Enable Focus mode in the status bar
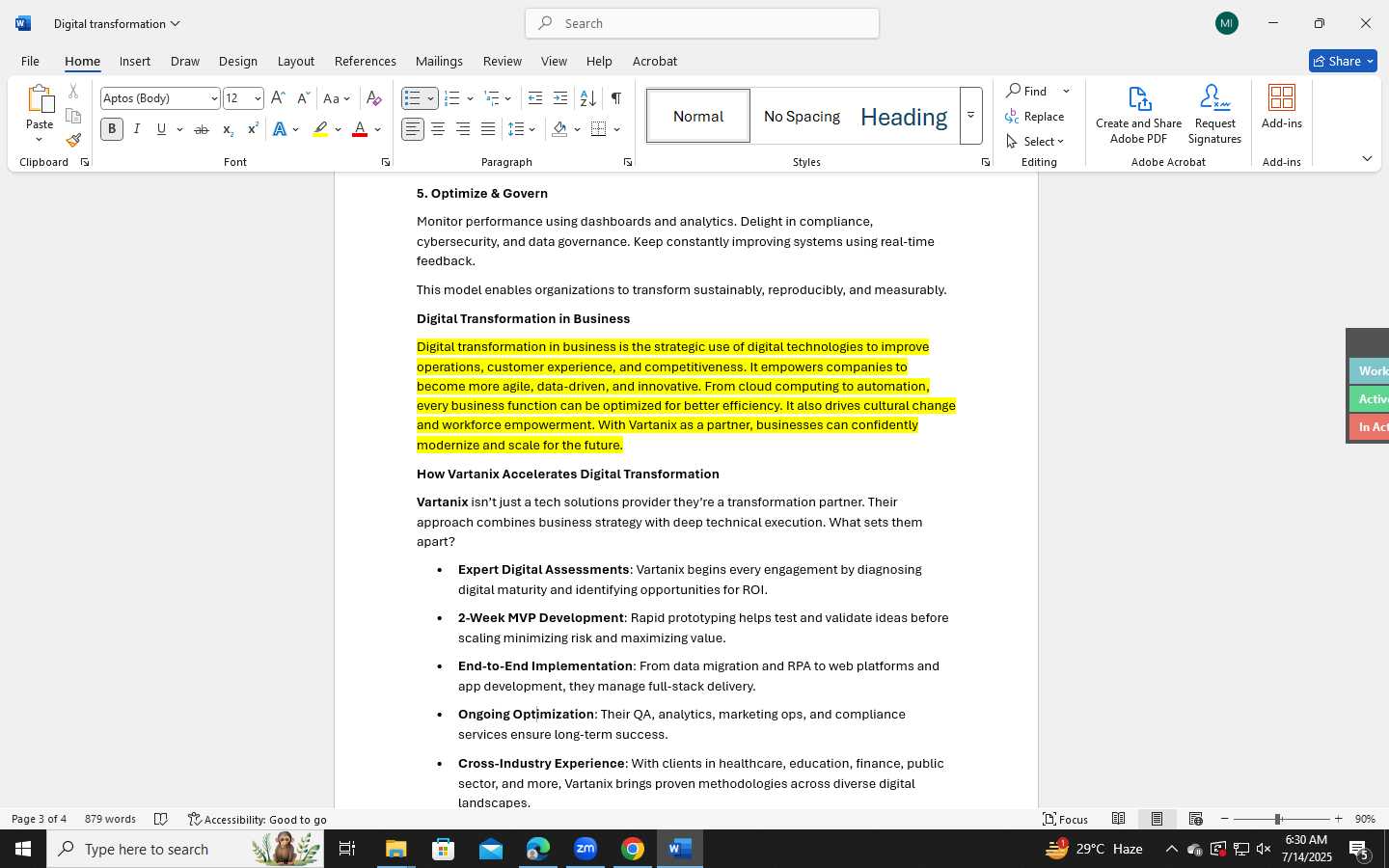 pos(1065,819)
